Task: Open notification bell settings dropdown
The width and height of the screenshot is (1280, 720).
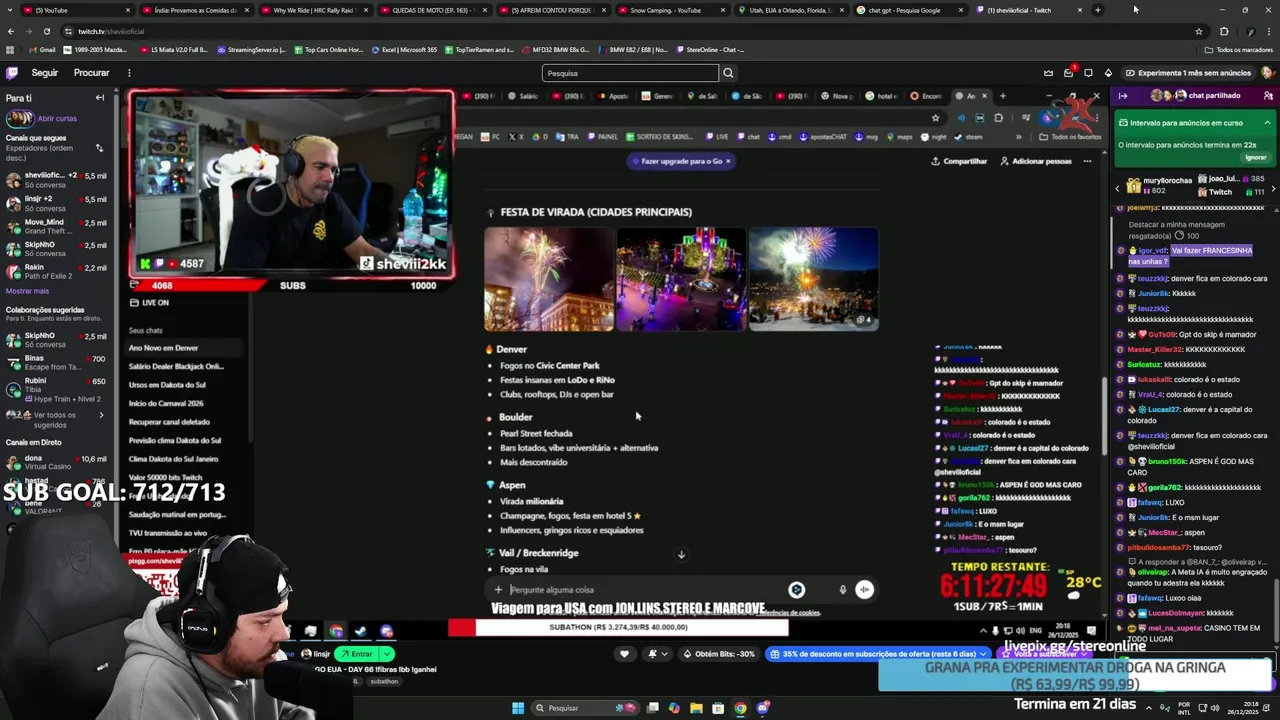Action: coord(658,654)
